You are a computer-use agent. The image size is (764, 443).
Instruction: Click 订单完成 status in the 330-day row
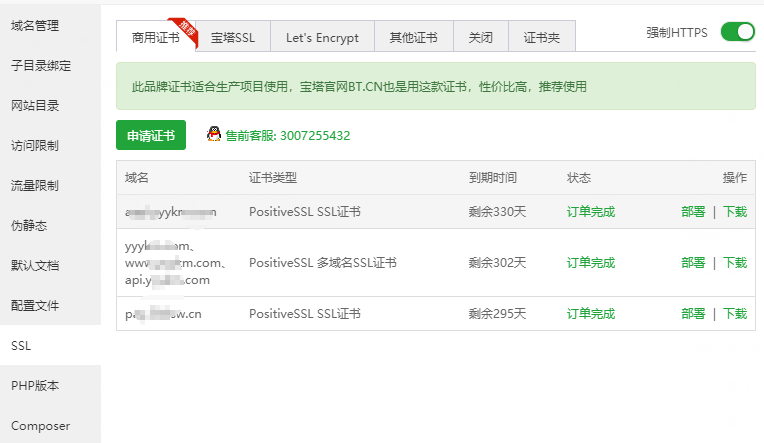point(591,212)
